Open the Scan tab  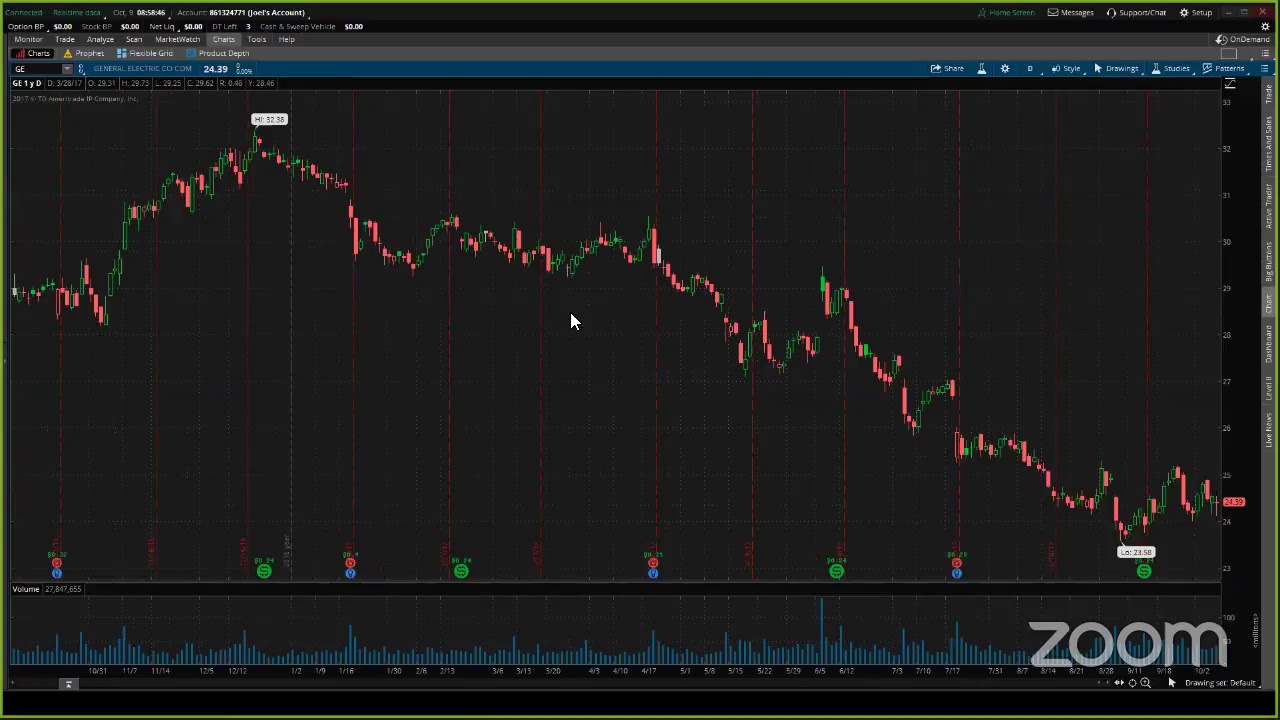pyautogui.click(x=134, y=39)
